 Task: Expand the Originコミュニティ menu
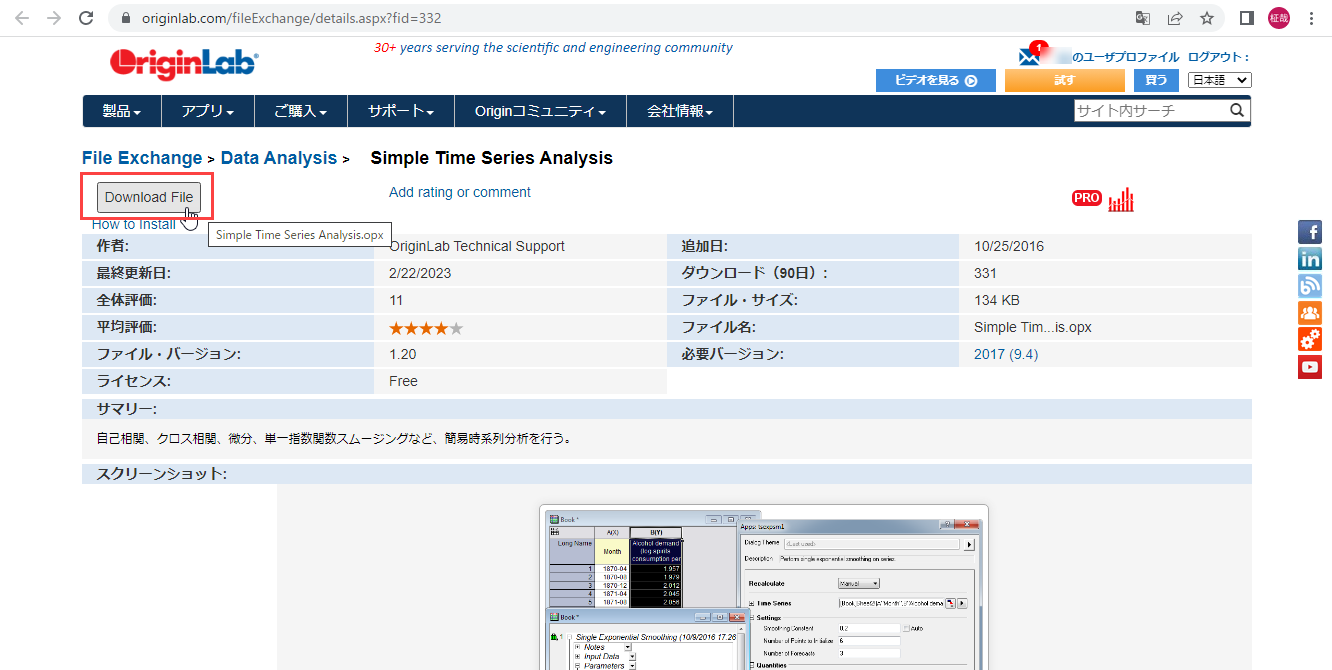(x=541, y=111)
